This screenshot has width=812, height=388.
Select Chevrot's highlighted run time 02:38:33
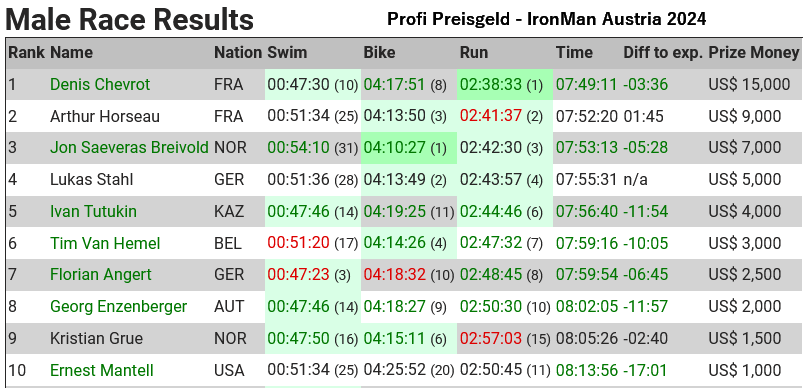click(x=490, y=84)
